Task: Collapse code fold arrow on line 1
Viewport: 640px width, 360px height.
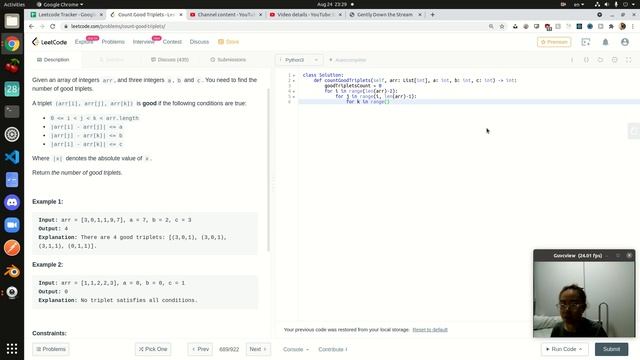Action: tap(294, 75)
